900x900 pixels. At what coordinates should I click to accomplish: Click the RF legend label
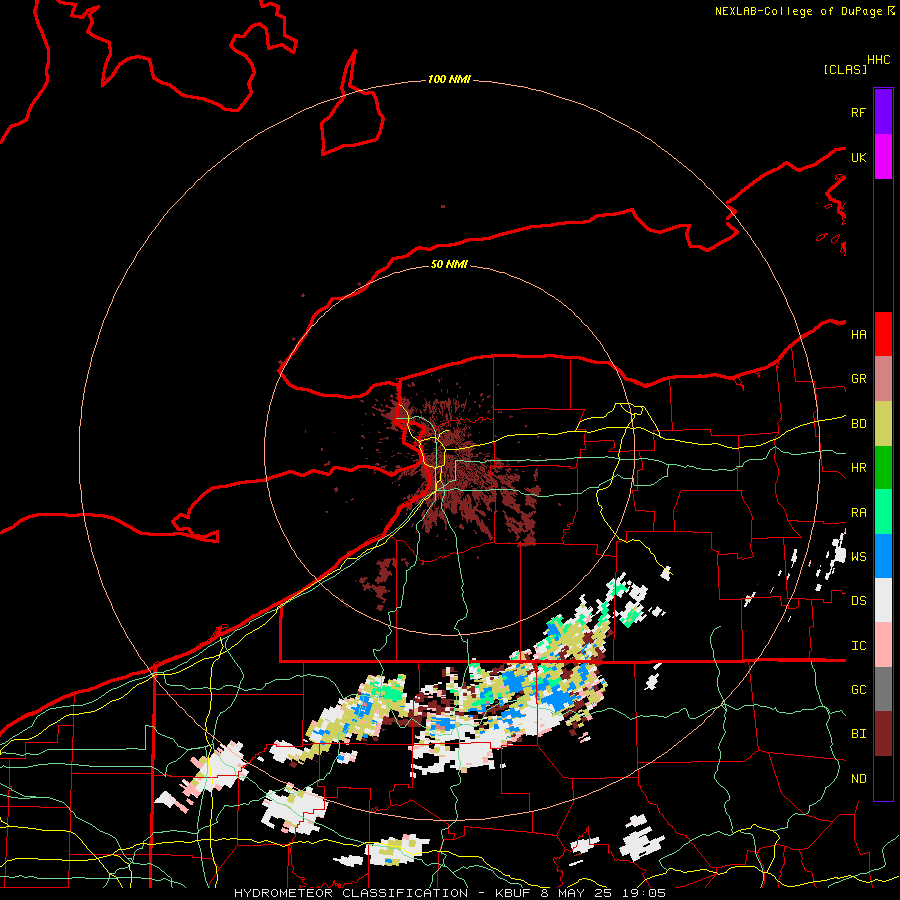[858, 112]
